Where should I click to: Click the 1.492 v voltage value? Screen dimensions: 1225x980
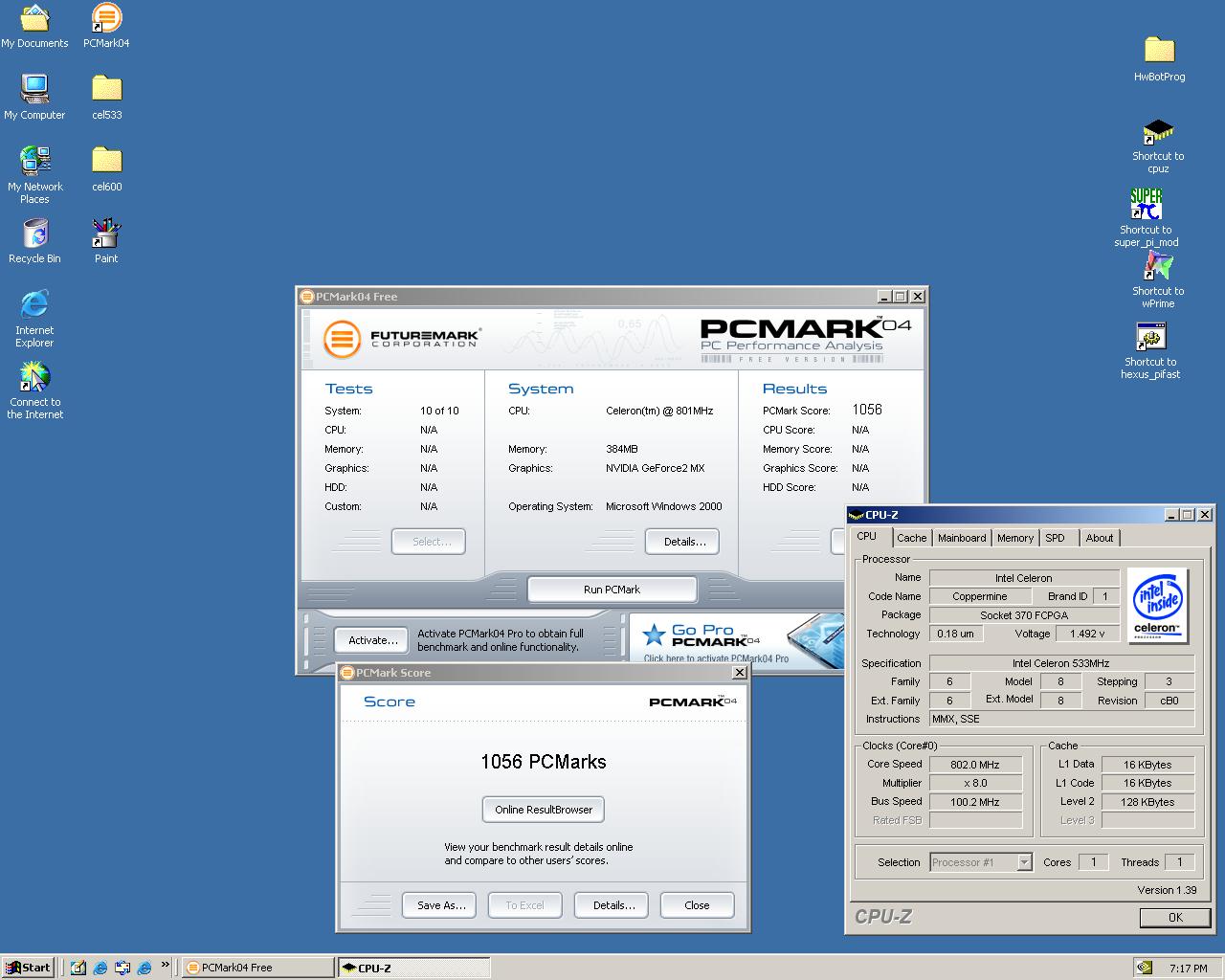[1087, 634]
